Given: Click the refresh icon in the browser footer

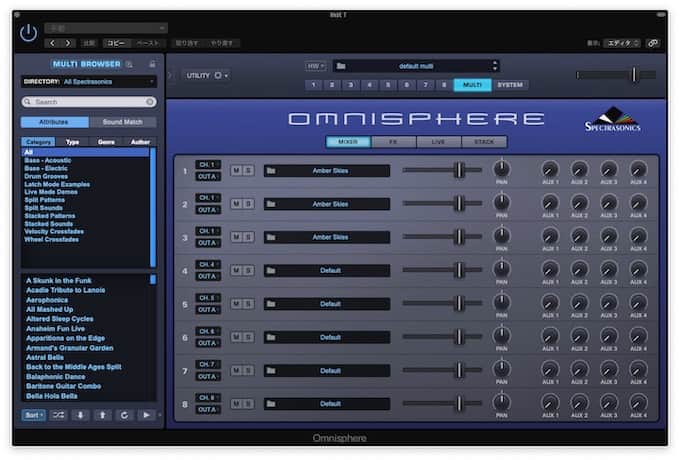Looking at the screenshot, I should 124,415.
